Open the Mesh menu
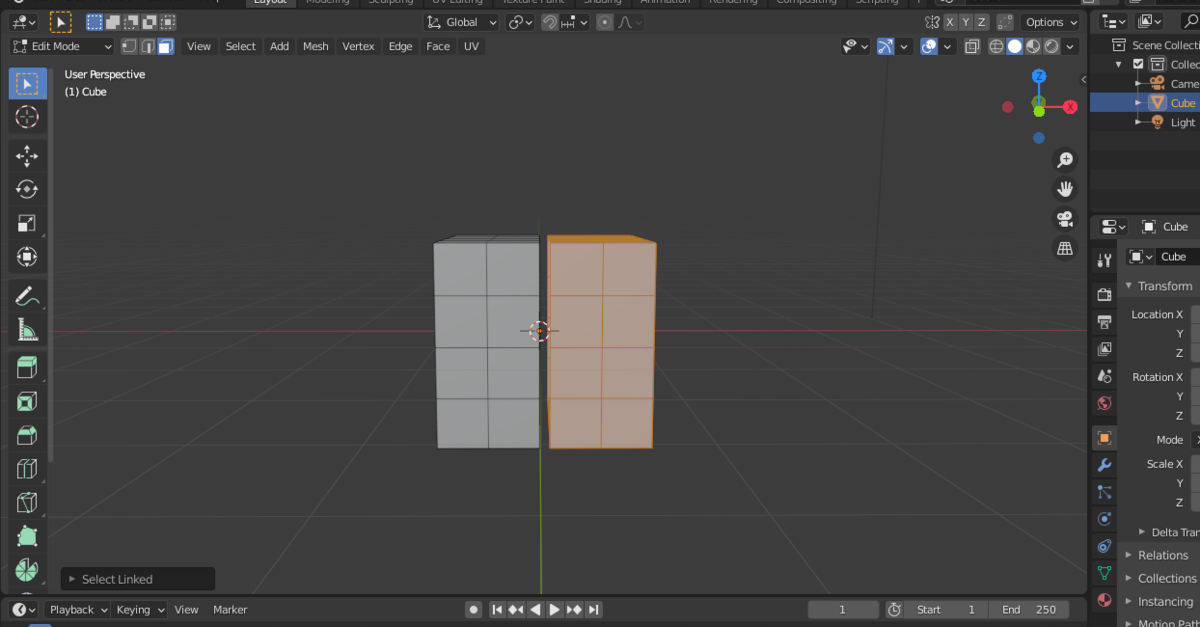This screenshot has height=627, width=1200. tap(316, 46)
